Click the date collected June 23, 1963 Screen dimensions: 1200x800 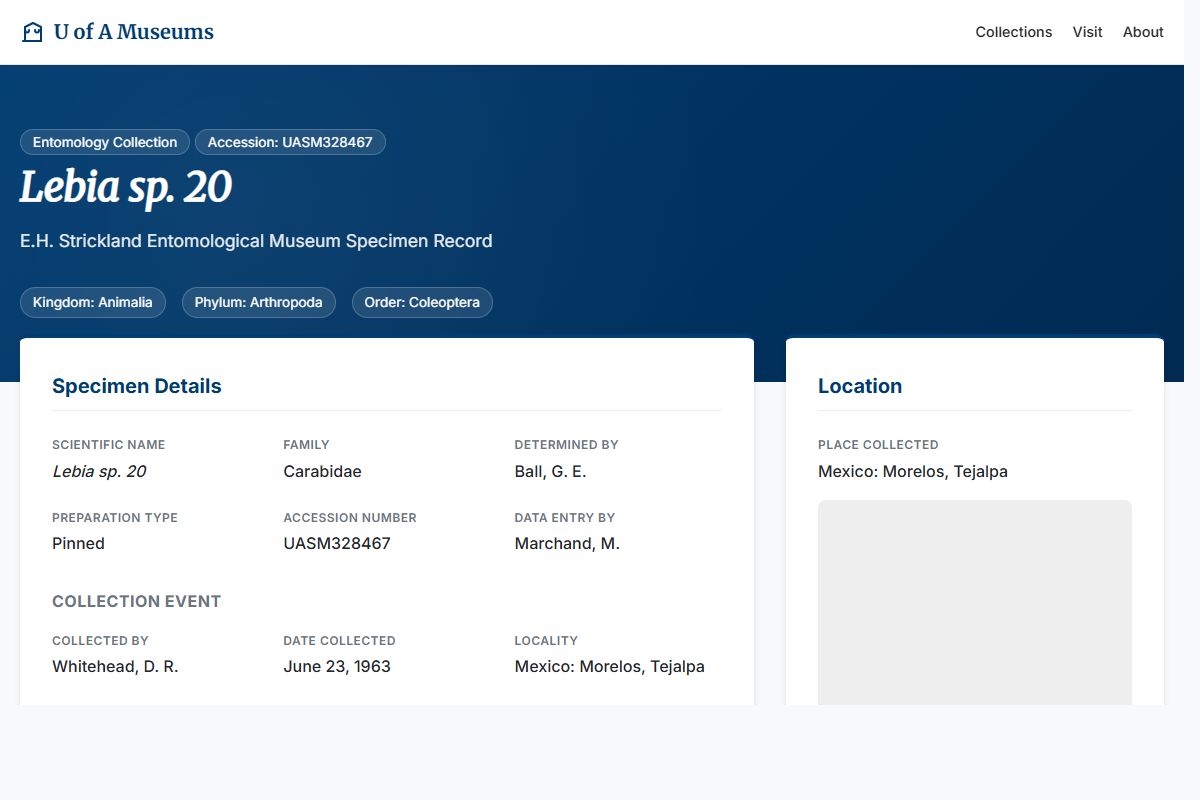337,666
